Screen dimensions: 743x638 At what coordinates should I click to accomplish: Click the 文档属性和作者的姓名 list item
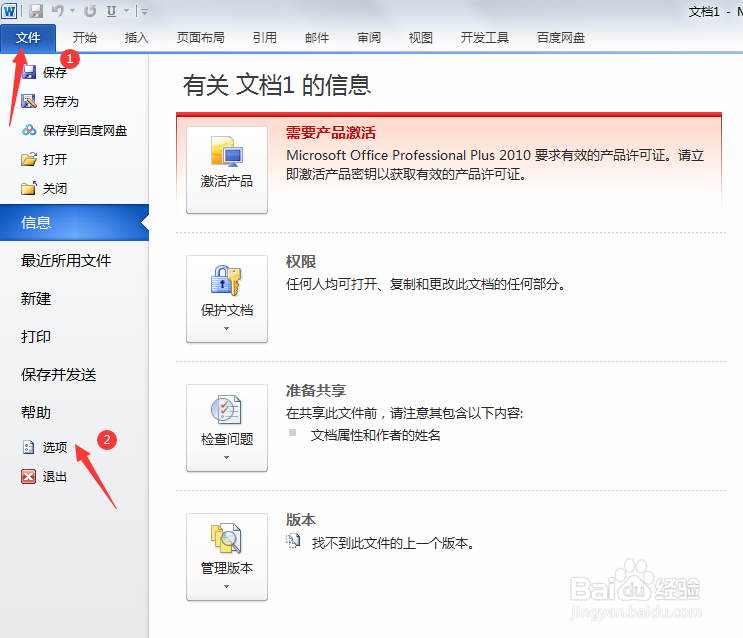[375, 435]
